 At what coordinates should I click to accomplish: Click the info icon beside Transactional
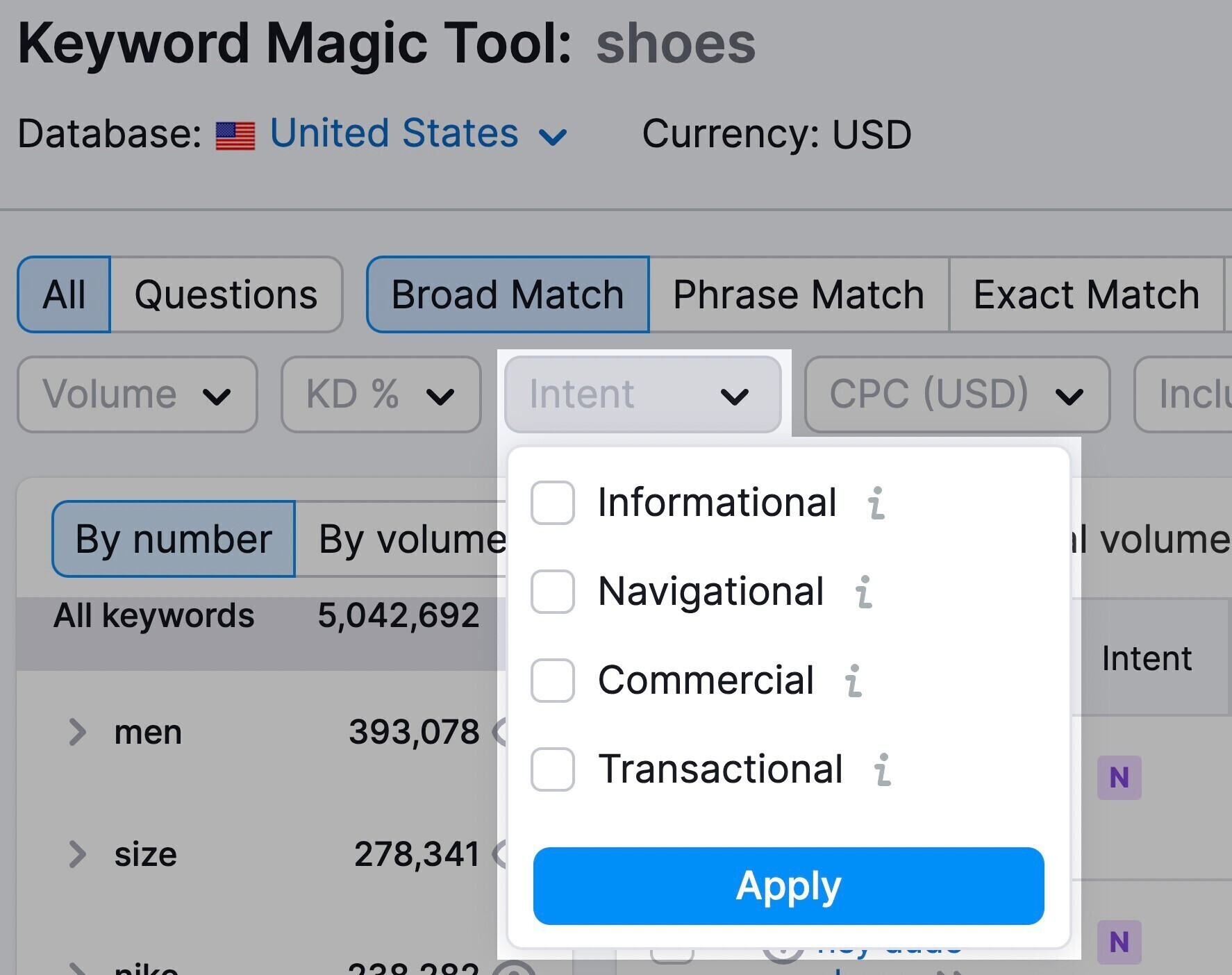(x=882, y=769)
